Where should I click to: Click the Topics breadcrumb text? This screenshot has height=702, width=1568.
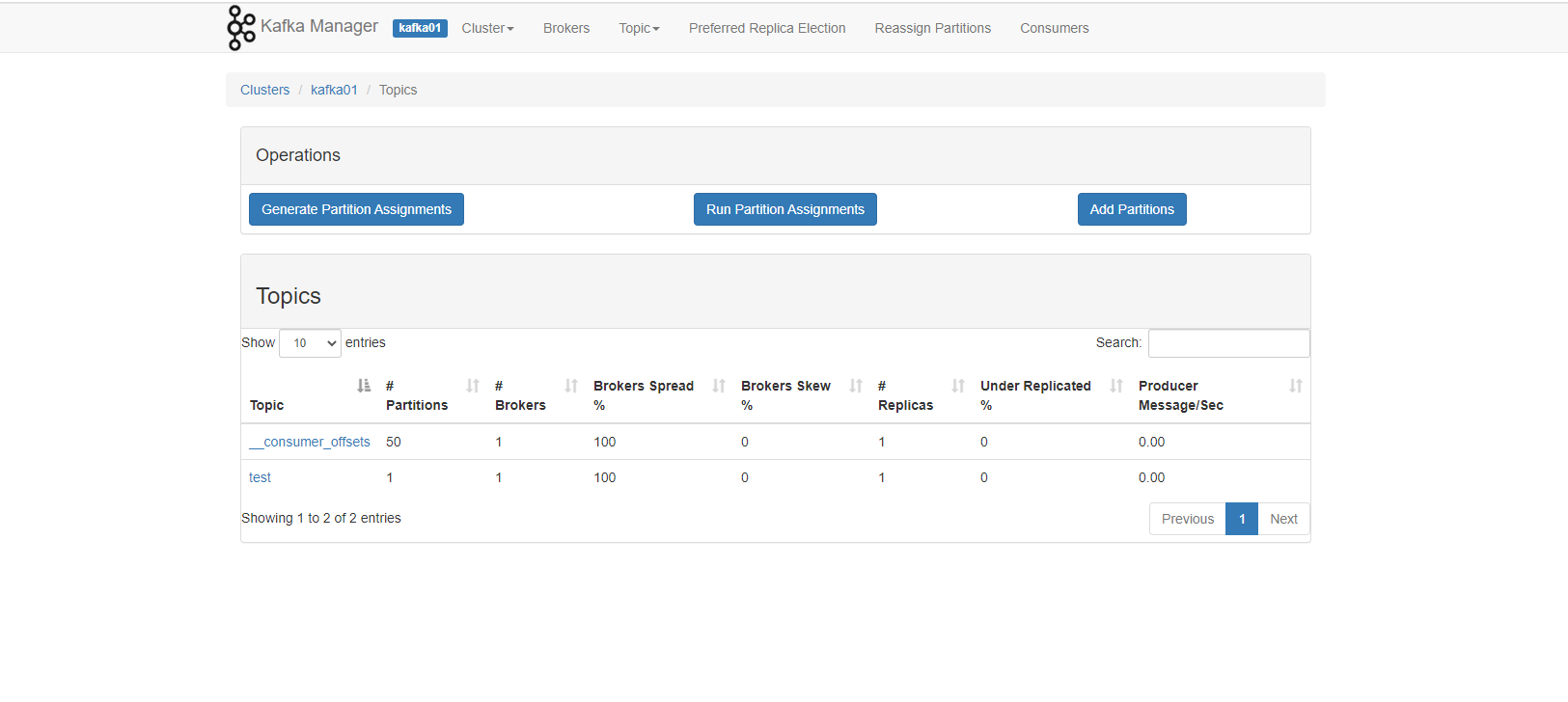click(x=398, y=90)
